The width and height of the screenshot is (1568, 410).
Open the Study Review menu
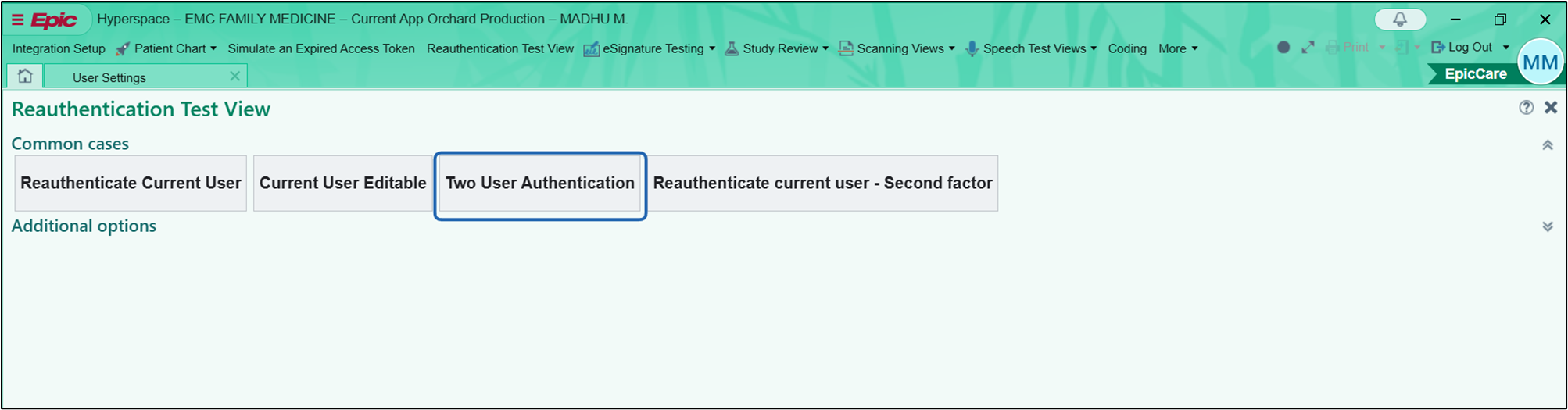[776, 48]
